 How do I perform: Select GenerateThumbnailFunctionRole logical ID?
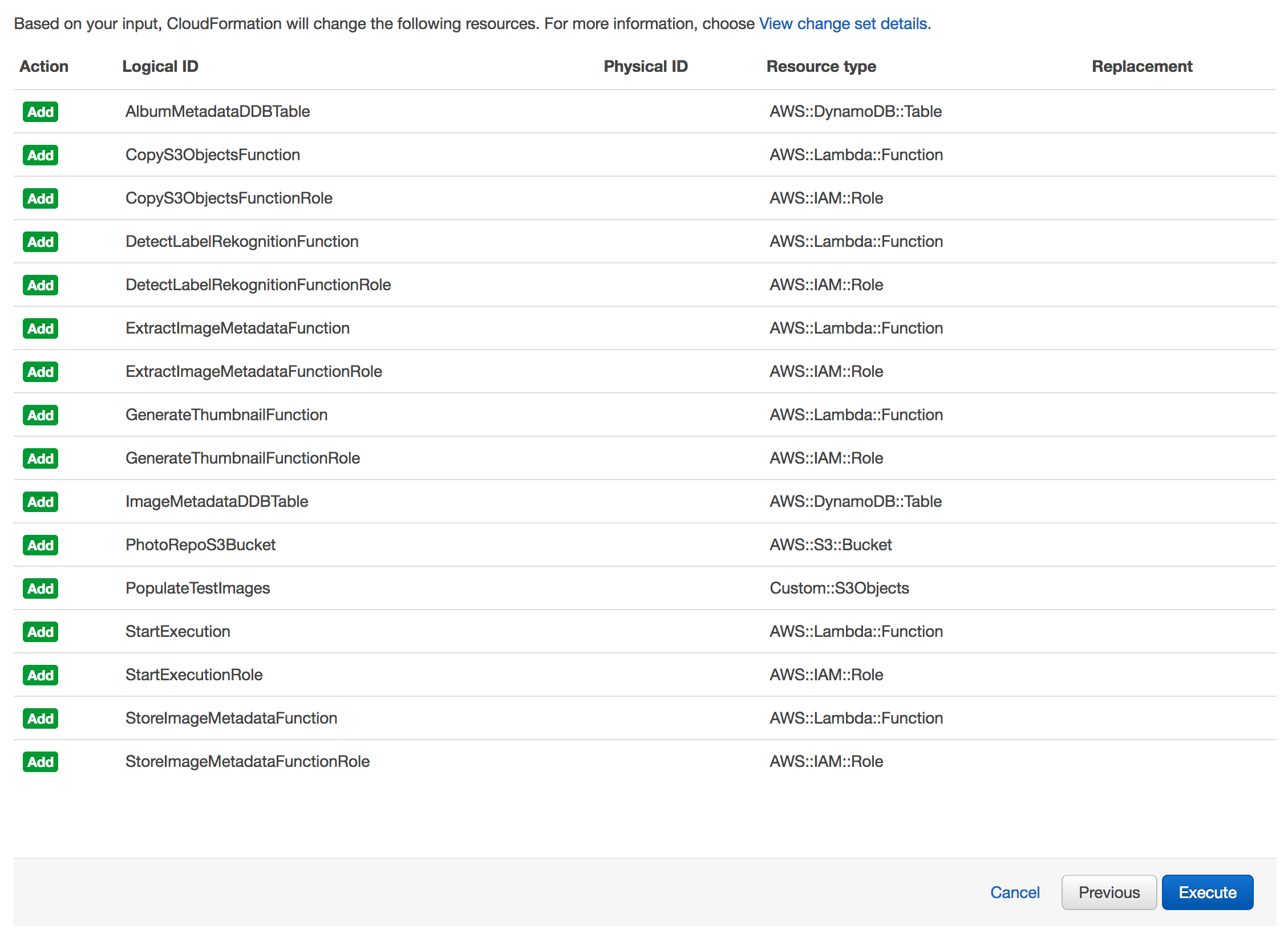point(242,458)
